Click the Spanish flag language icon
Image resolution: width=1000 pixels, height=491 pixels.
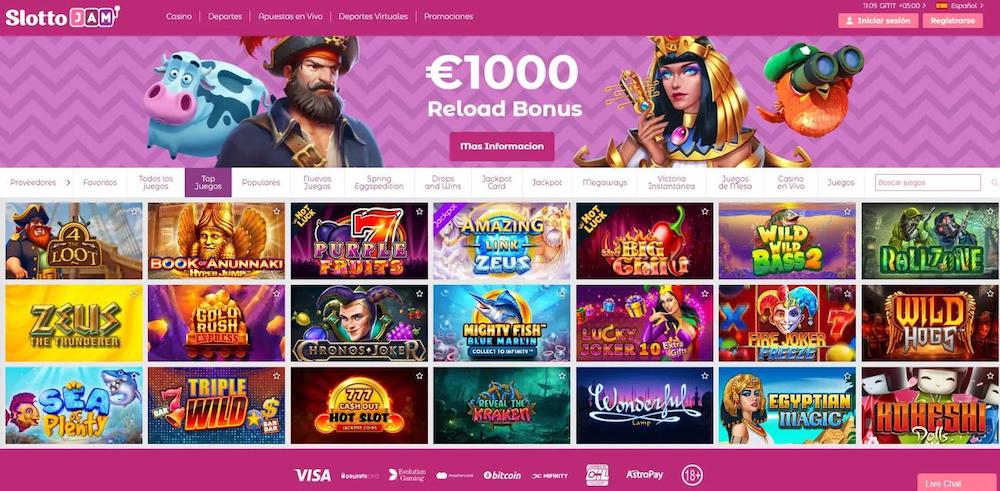click(941, 5)
